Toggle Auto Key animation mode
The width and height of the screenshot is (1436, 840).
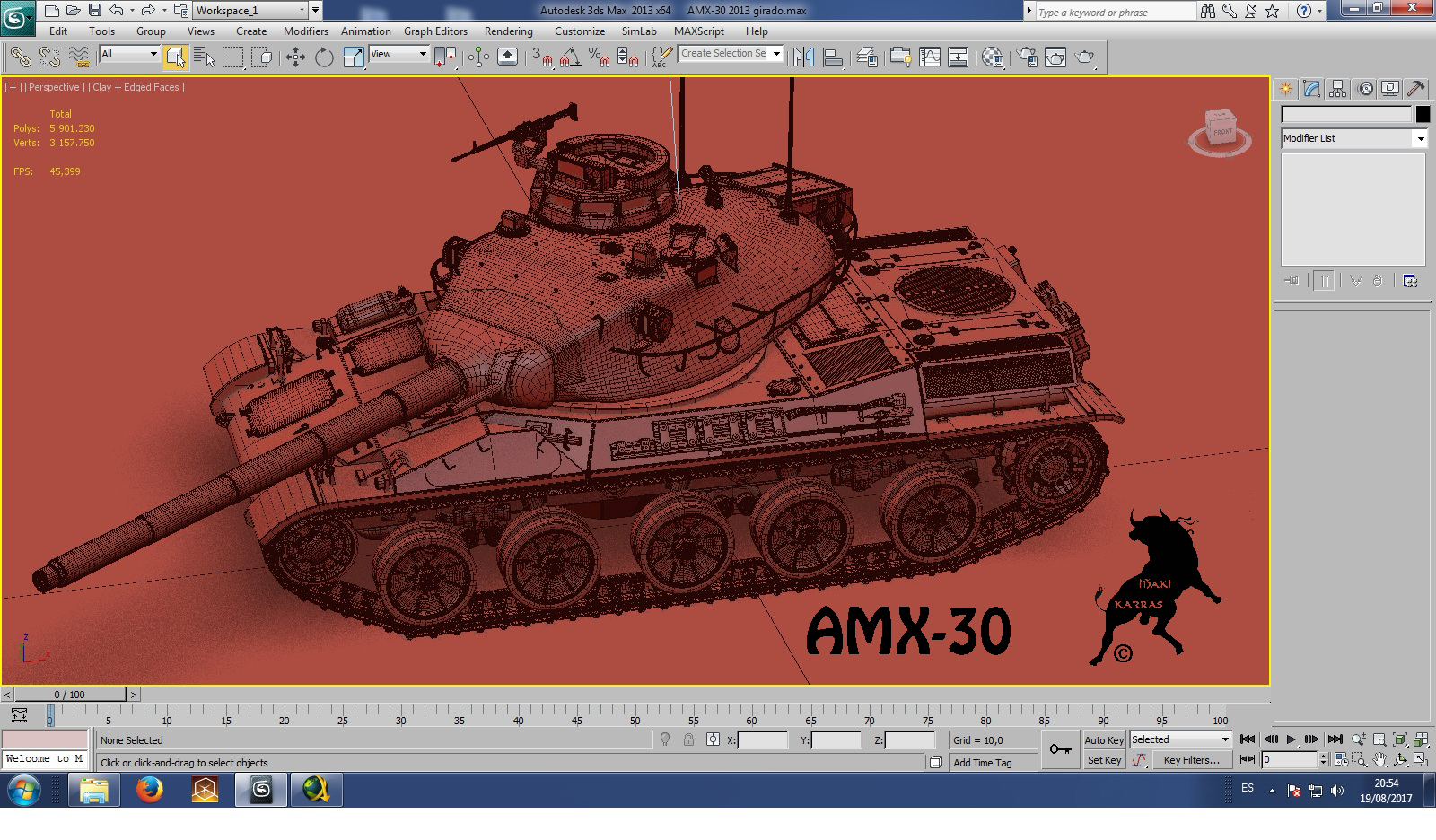1105,739
